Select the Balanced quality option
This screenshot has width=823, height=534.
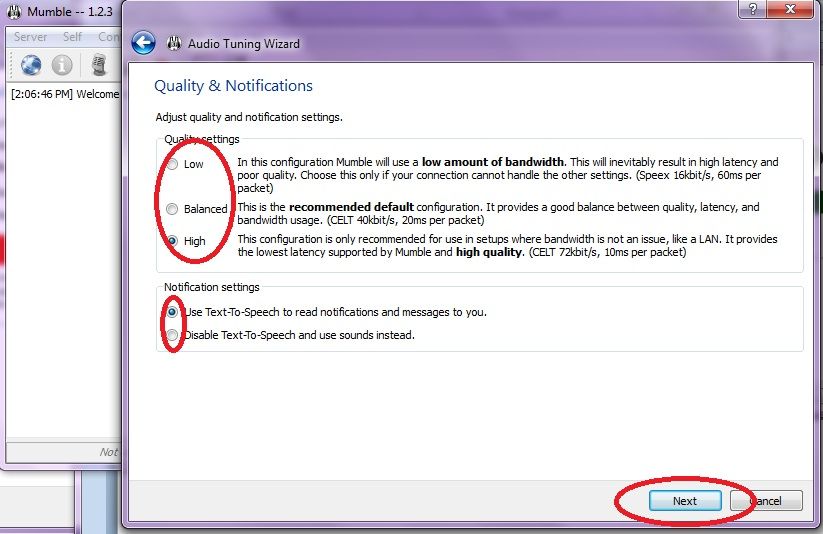click(x=172, y=209)
